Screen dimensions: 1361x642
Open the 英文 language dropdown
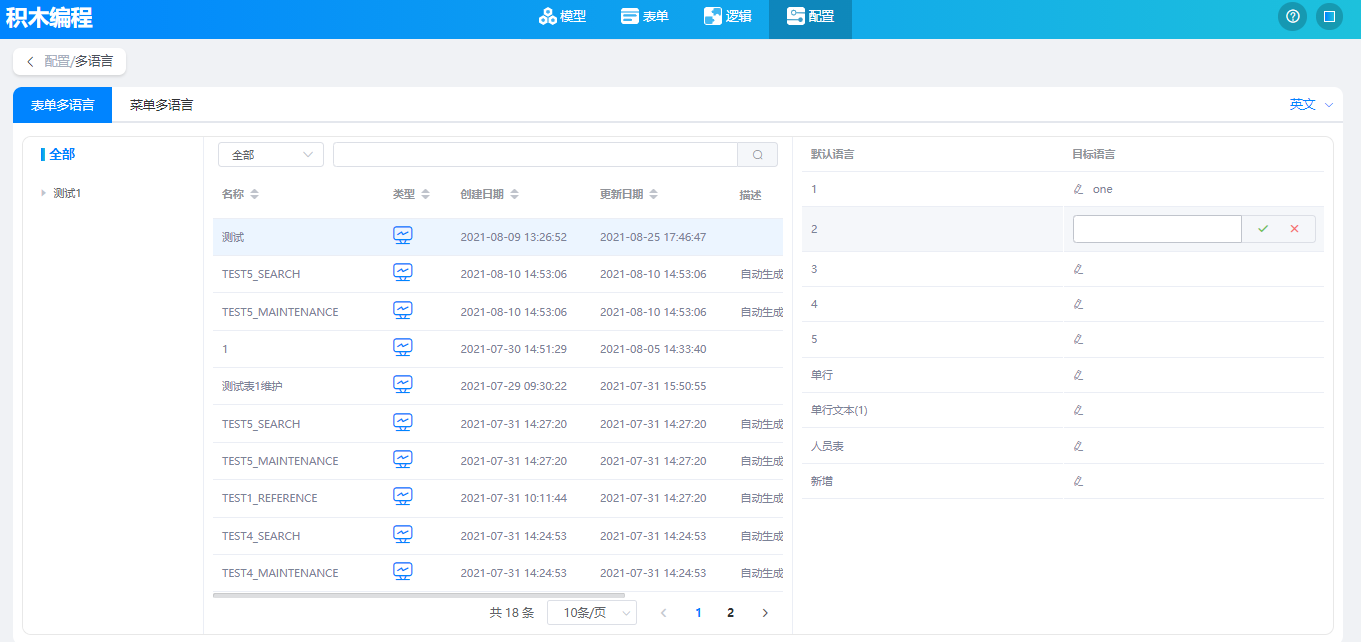(1311, 104)
